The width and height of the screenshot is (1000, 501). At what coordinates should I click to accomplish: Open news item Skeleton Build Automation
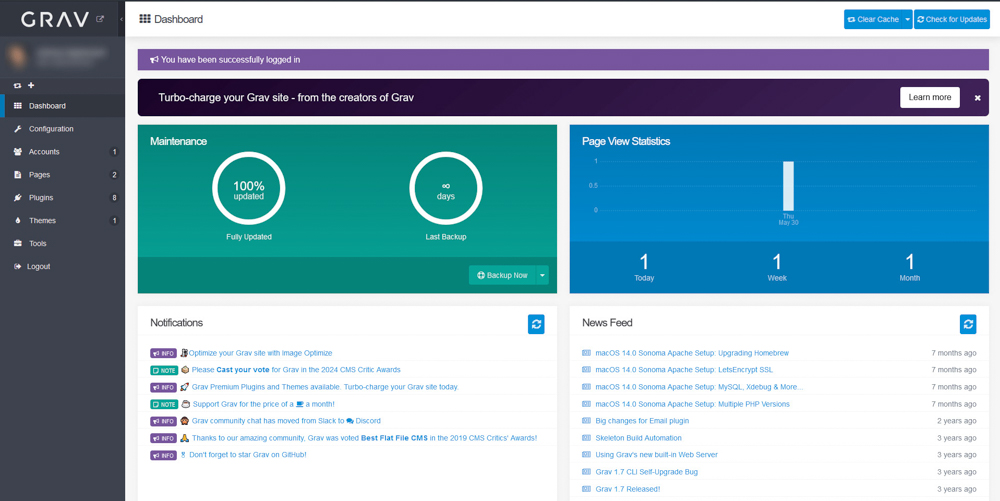[x=638, y=438]
